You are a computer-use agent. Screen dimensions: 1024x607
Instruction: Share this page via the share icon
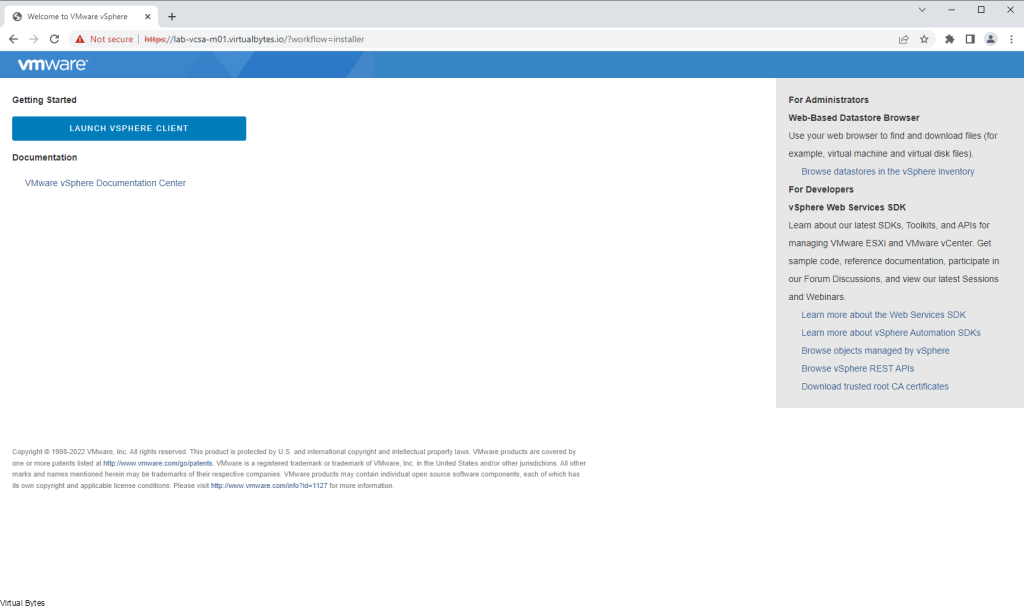tap(903, 39)
